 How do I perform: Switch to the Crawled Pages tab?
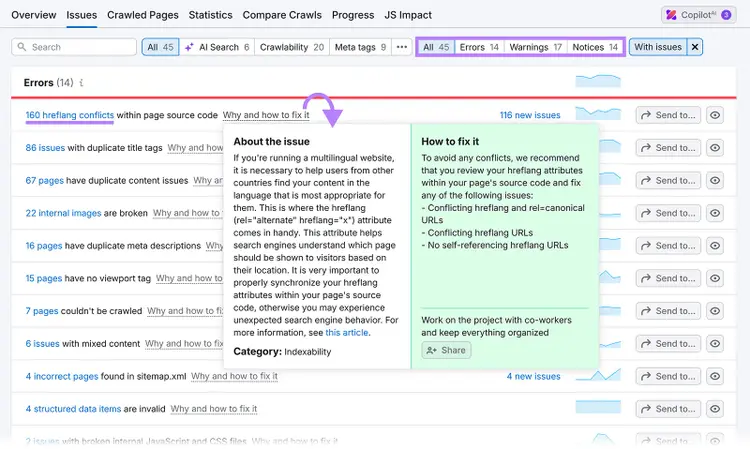click(x=143, y=15)
